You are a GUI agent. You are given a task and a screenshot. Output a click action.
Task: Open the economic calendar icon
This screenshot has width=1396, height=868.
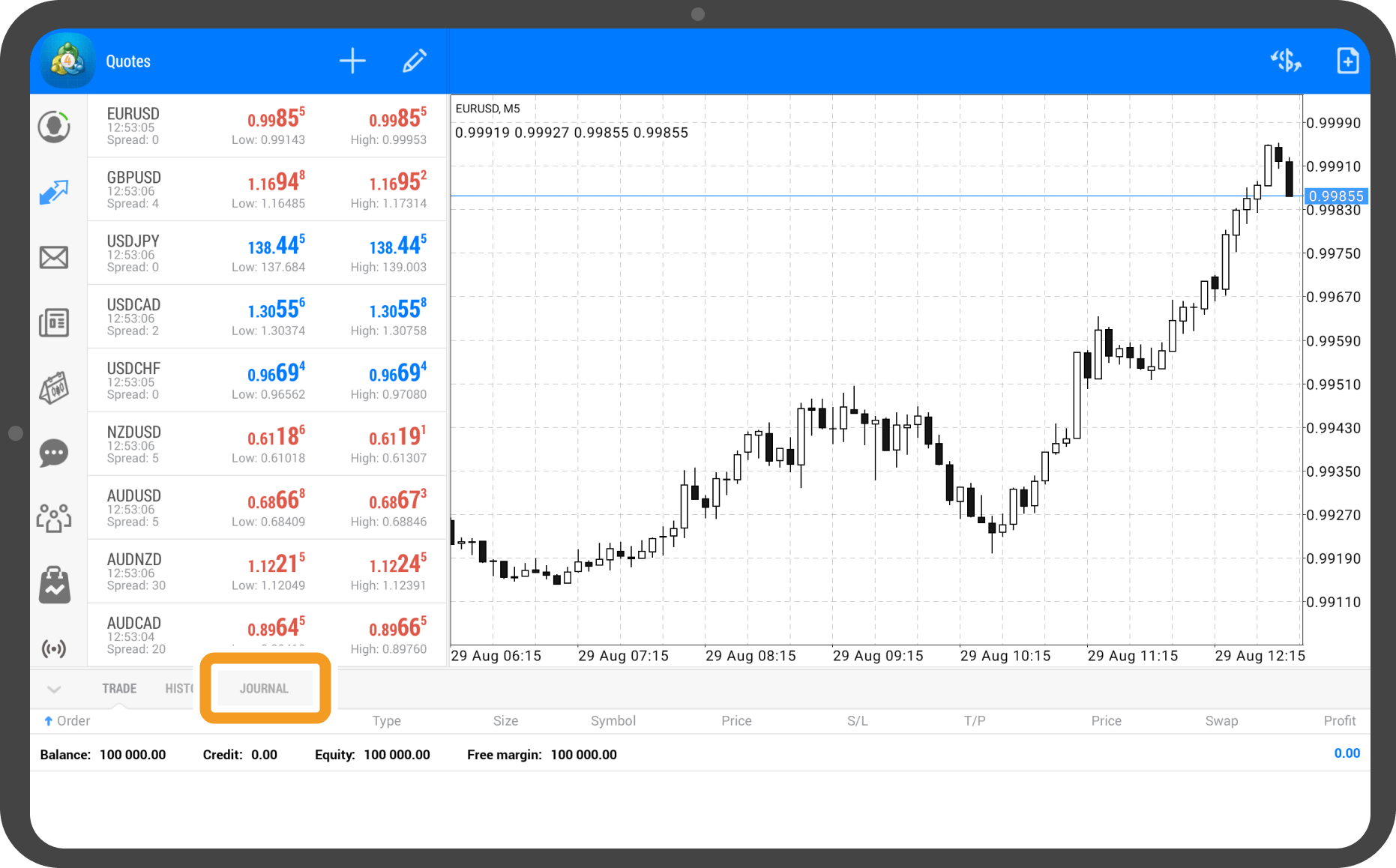[54, 388]
